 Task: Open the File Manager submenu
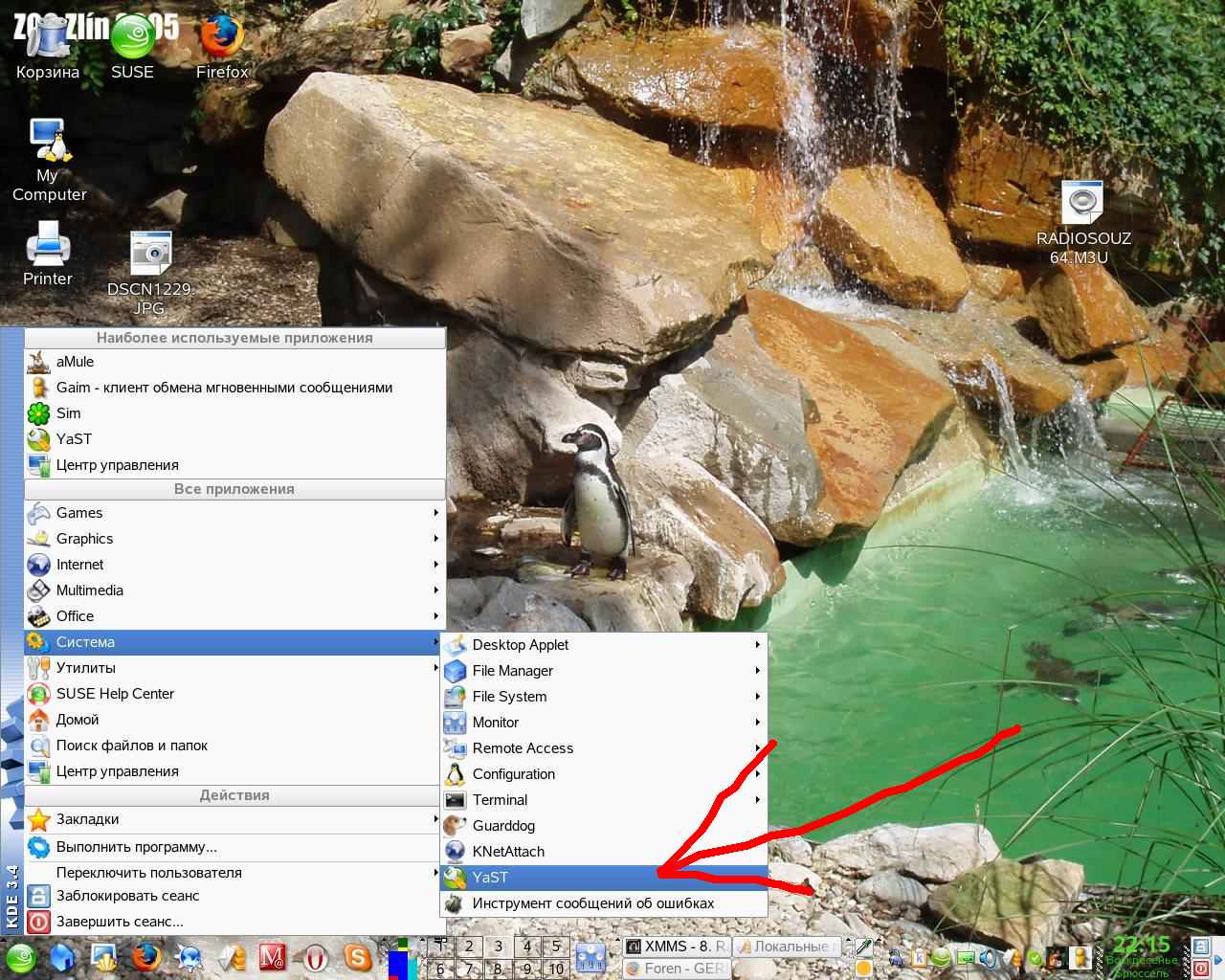[x=604, y=671]
